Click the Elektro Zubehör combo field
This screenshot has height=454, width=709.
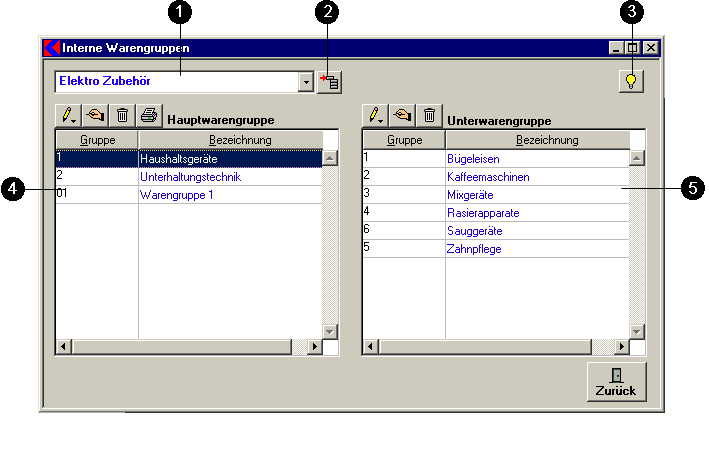tap(176, 81)
